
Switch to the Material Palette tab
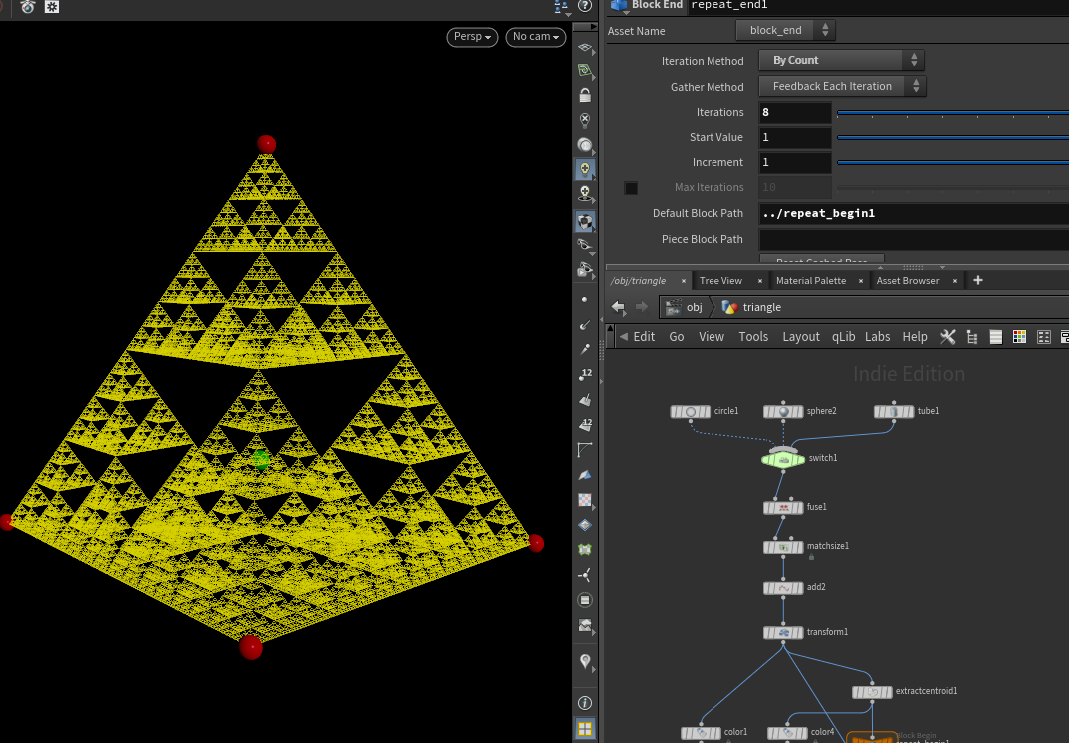(x=810, y=281)
